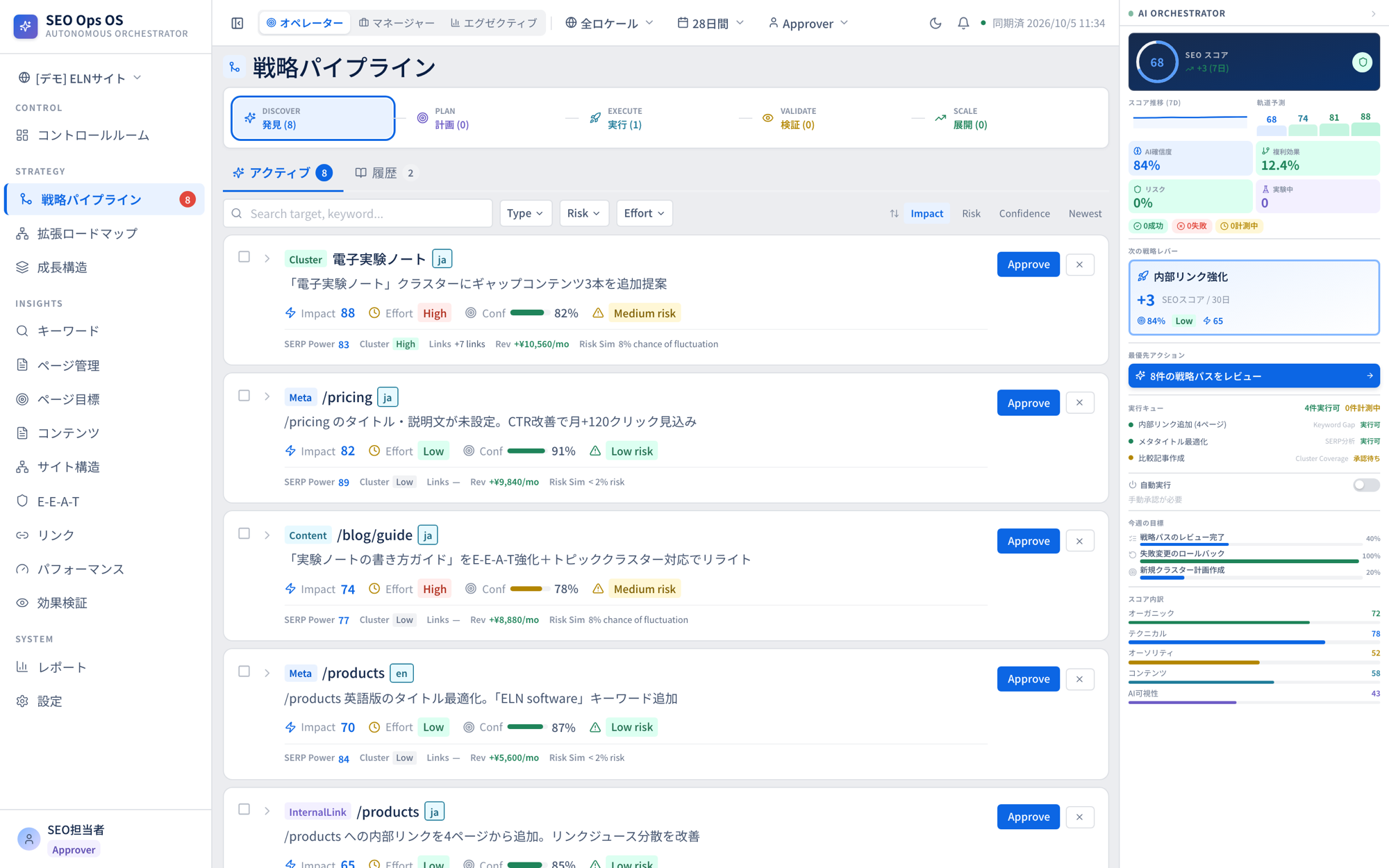Viewport: 1389px width, 868px height.
Task: Collapse the AI Orchestrator panel chevron
Action: click(1373, 13)
